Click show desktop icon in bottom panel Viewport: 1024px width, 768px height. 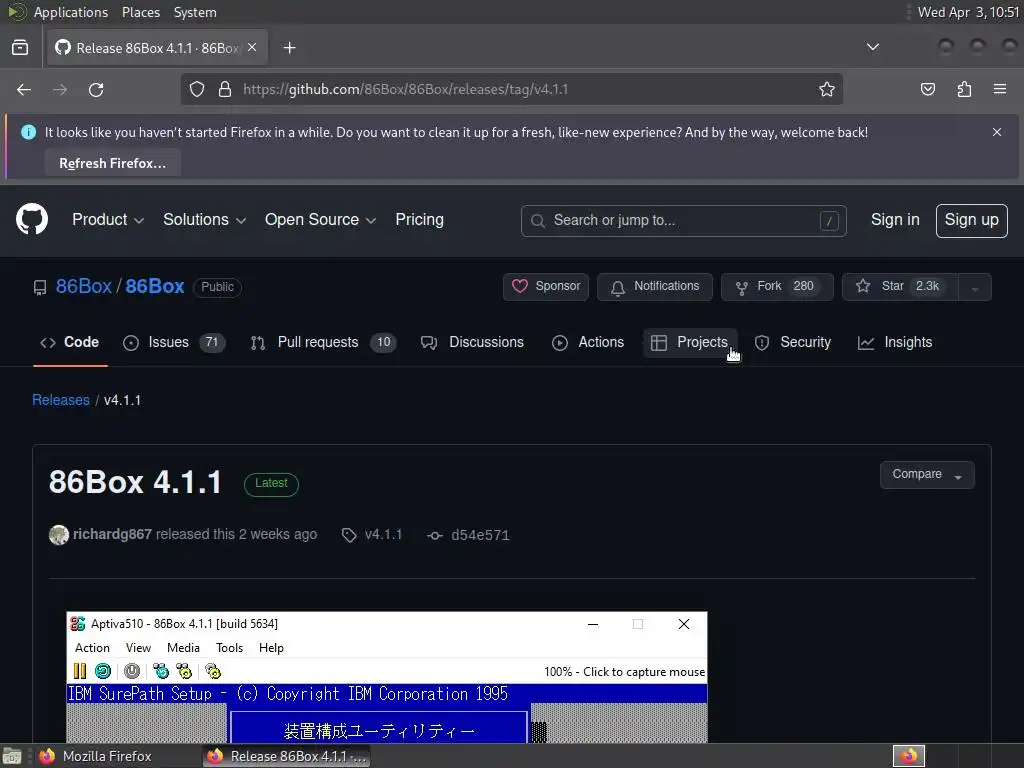click(12, 756)
